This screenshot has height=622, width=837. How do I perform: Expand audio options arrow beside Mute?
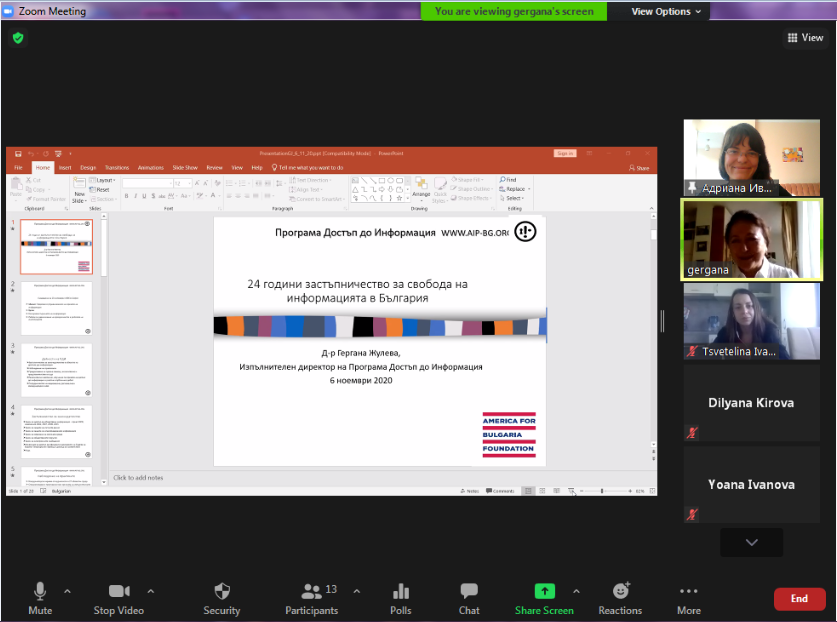tap(68, 591)
